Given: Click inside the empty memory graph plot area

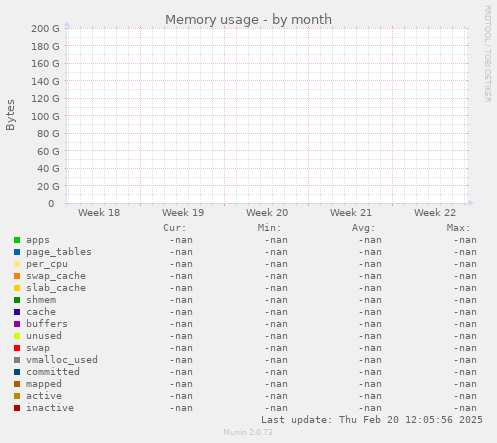Looking at the screenshot, I should pyautogui.click(x=267, y=116).
